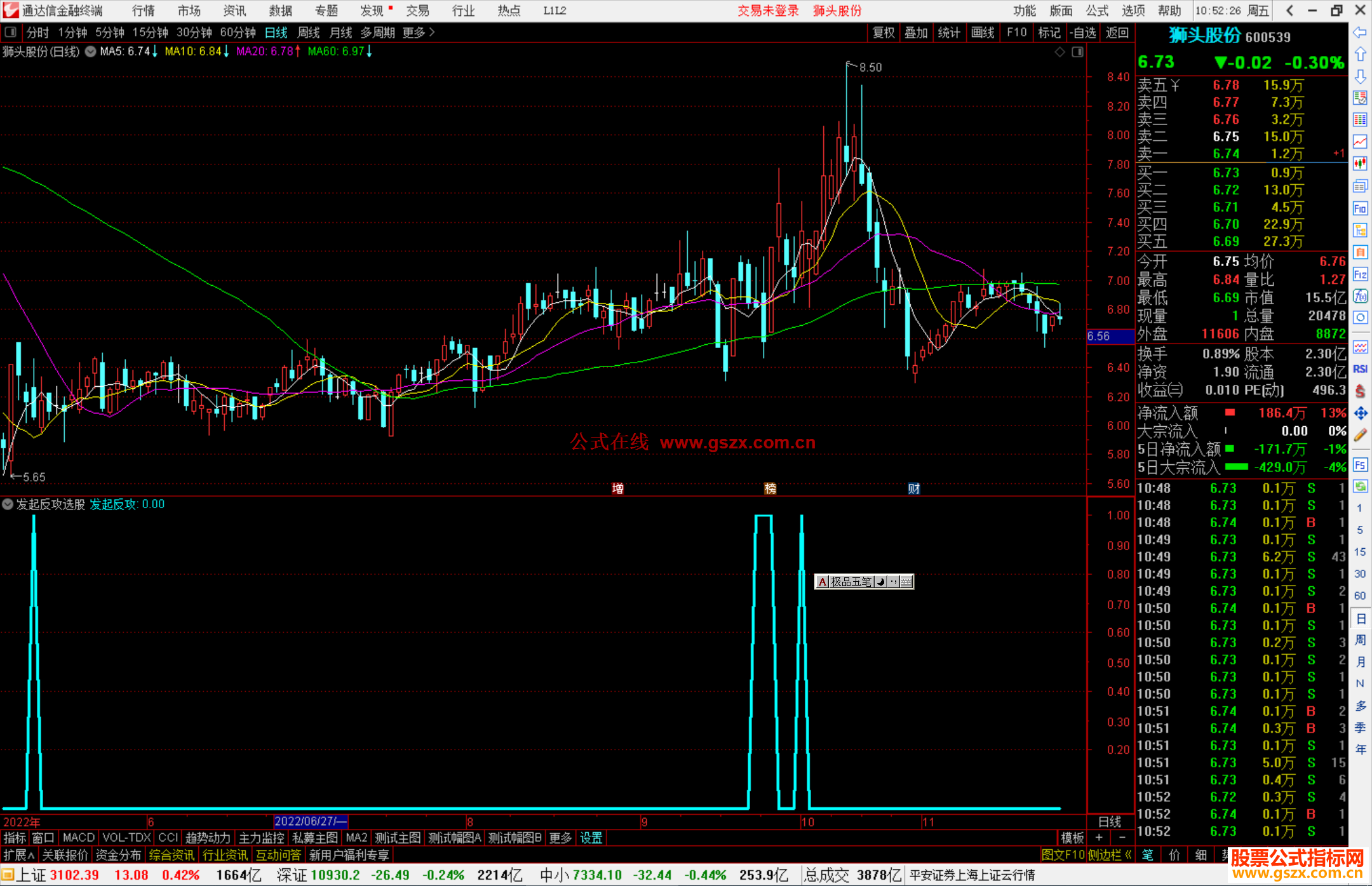Expand the 更多 period options
The image size is (1372, 886).
(419, 32)
